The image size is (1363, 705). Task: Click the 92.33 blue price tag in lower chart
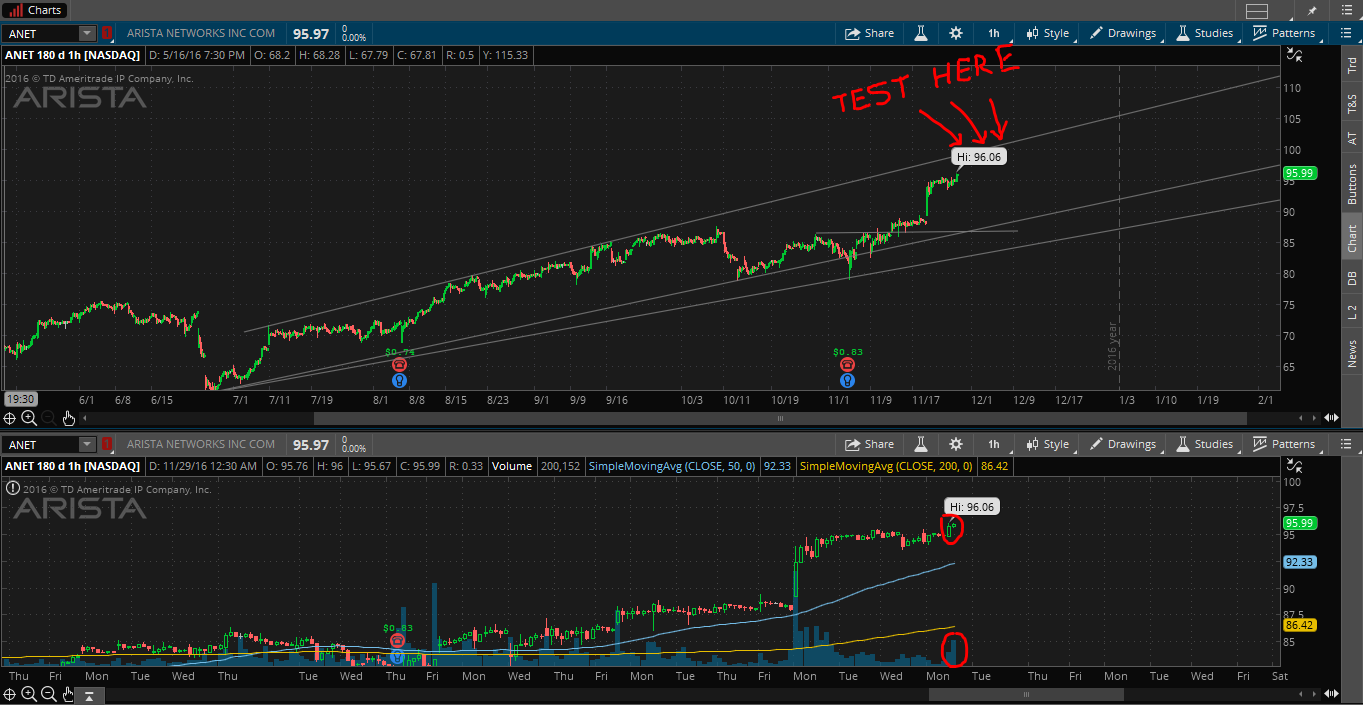coord(1299,563)
